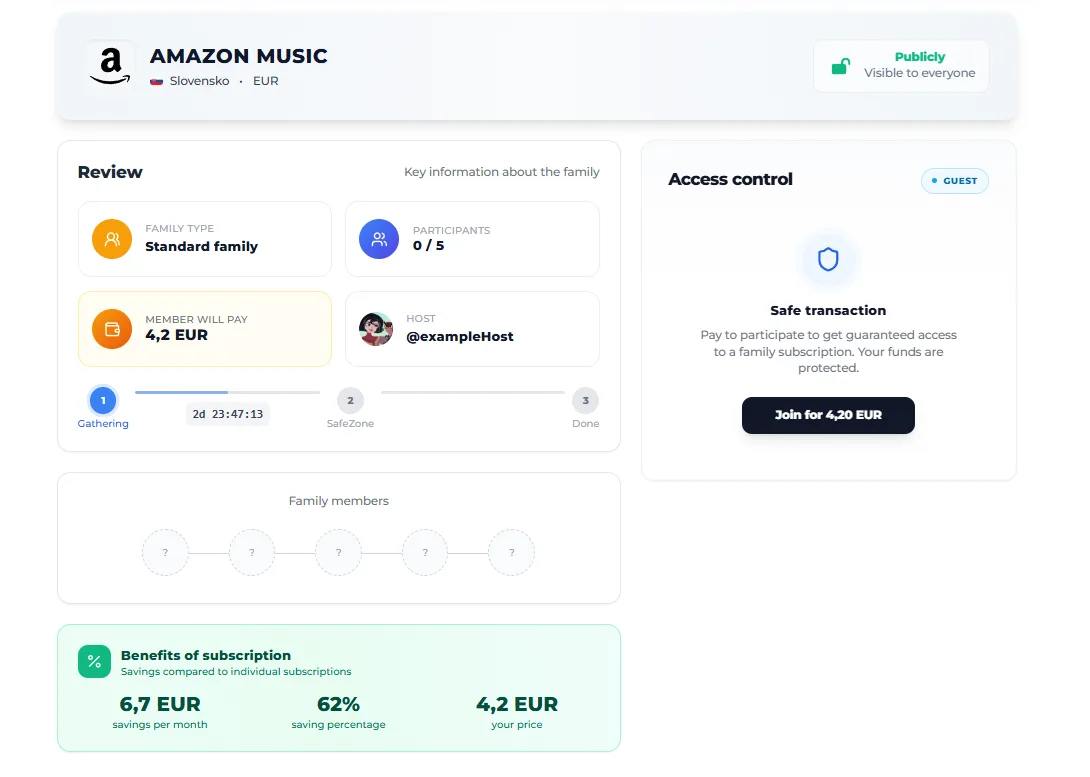Click the blue Participants icon
Image resolution: width=1090 pixels, height=777 pixels.
click(379, 239)
